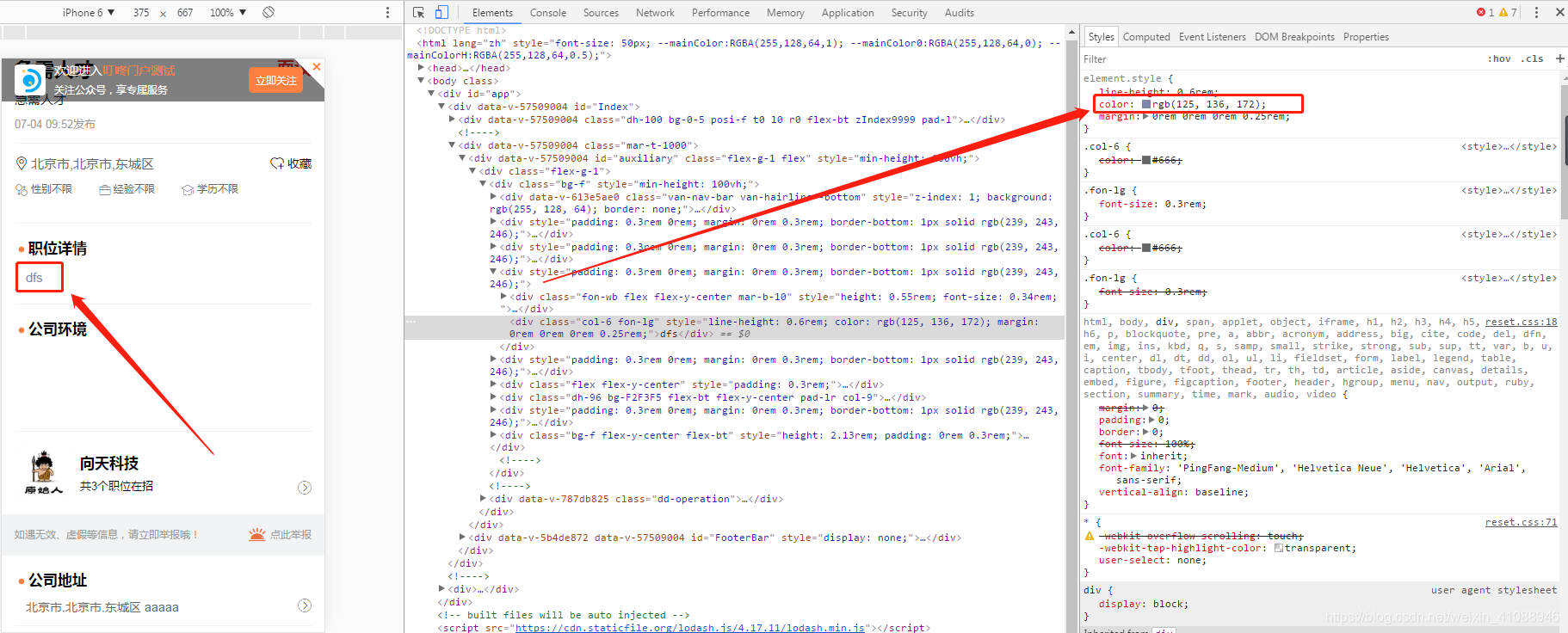
Task: Click the location pin icon beside 北京市
Action: (22, 163)
